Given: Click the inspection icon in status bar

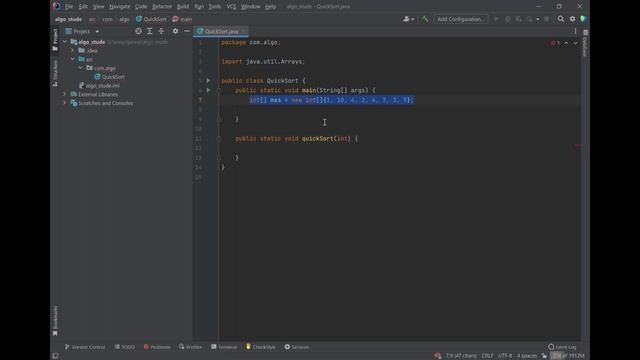Looking at the screenshot, I should [x=438, y=356].
